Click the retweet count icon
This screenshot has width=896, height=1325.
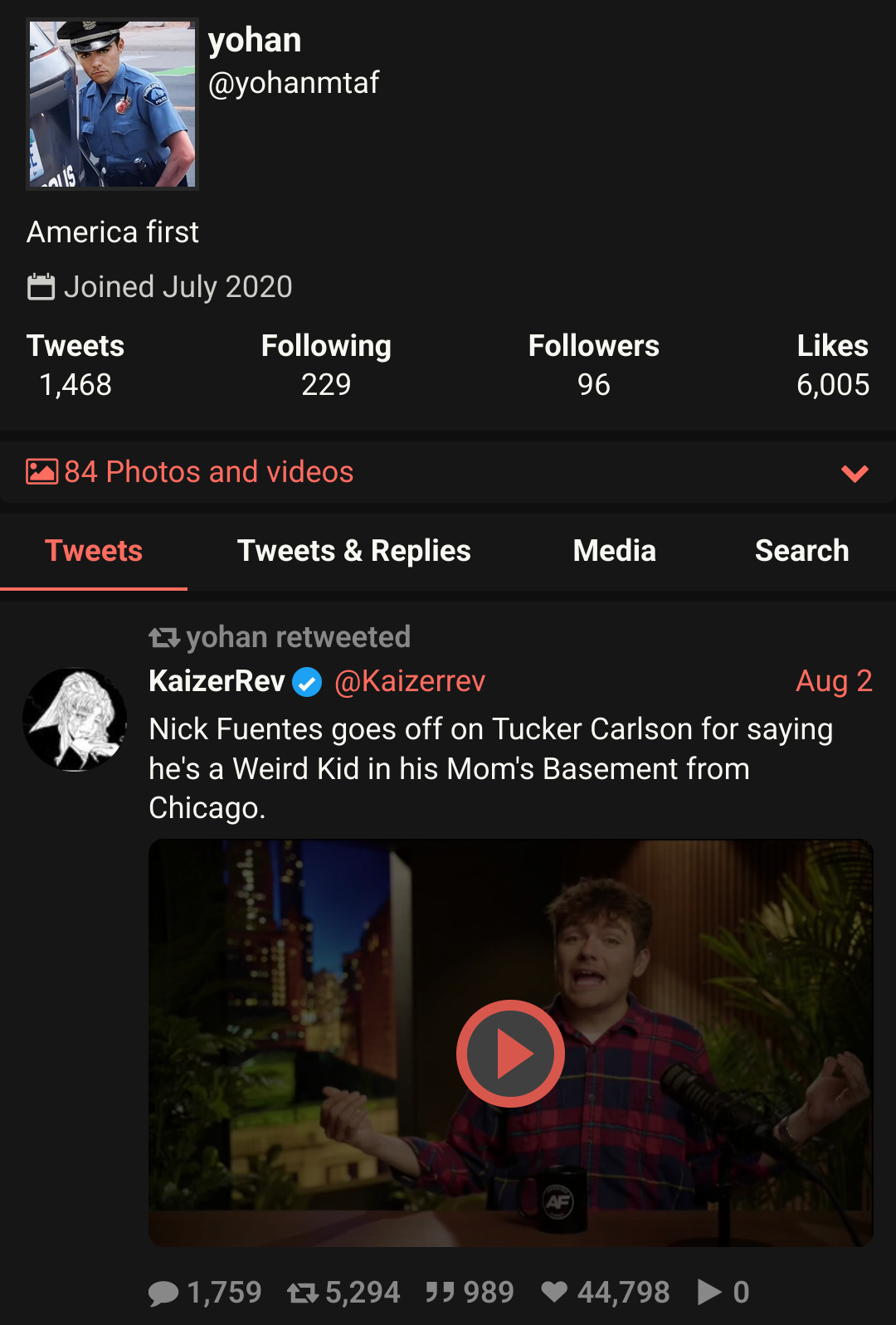(x=303, y=1293)
